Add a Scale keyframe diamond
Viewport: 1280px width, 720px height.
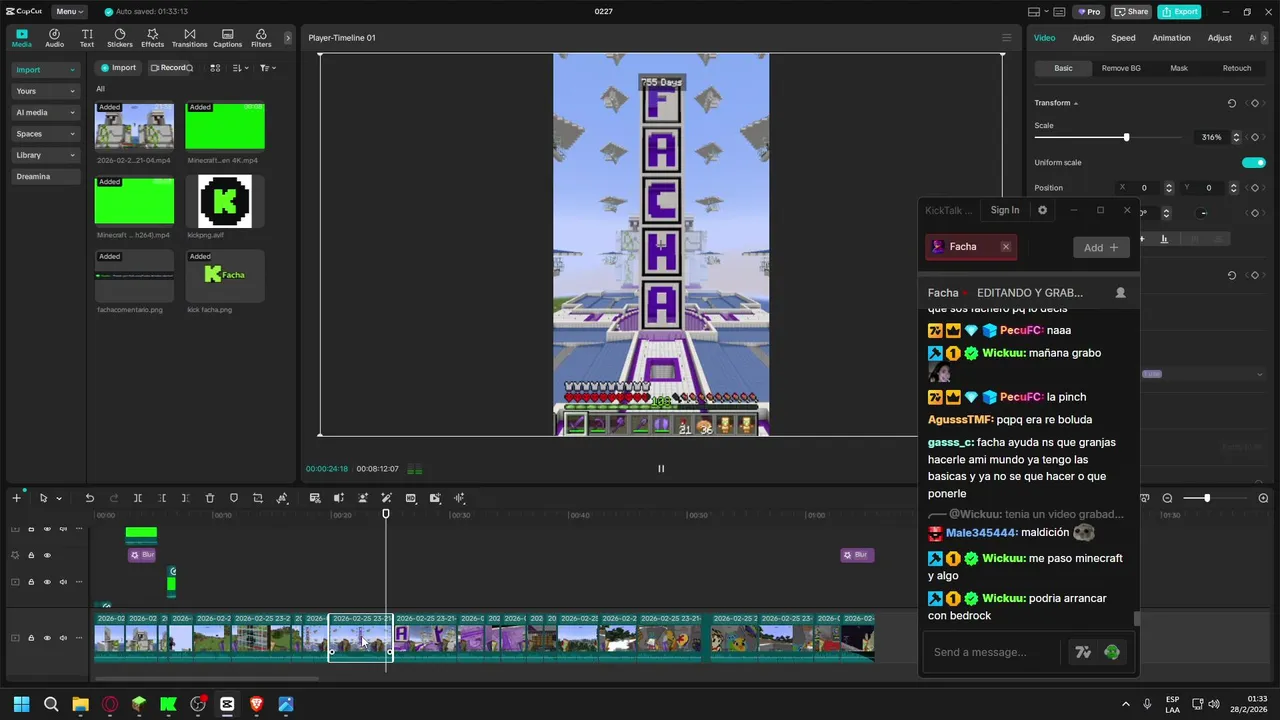coord(1254,137)
